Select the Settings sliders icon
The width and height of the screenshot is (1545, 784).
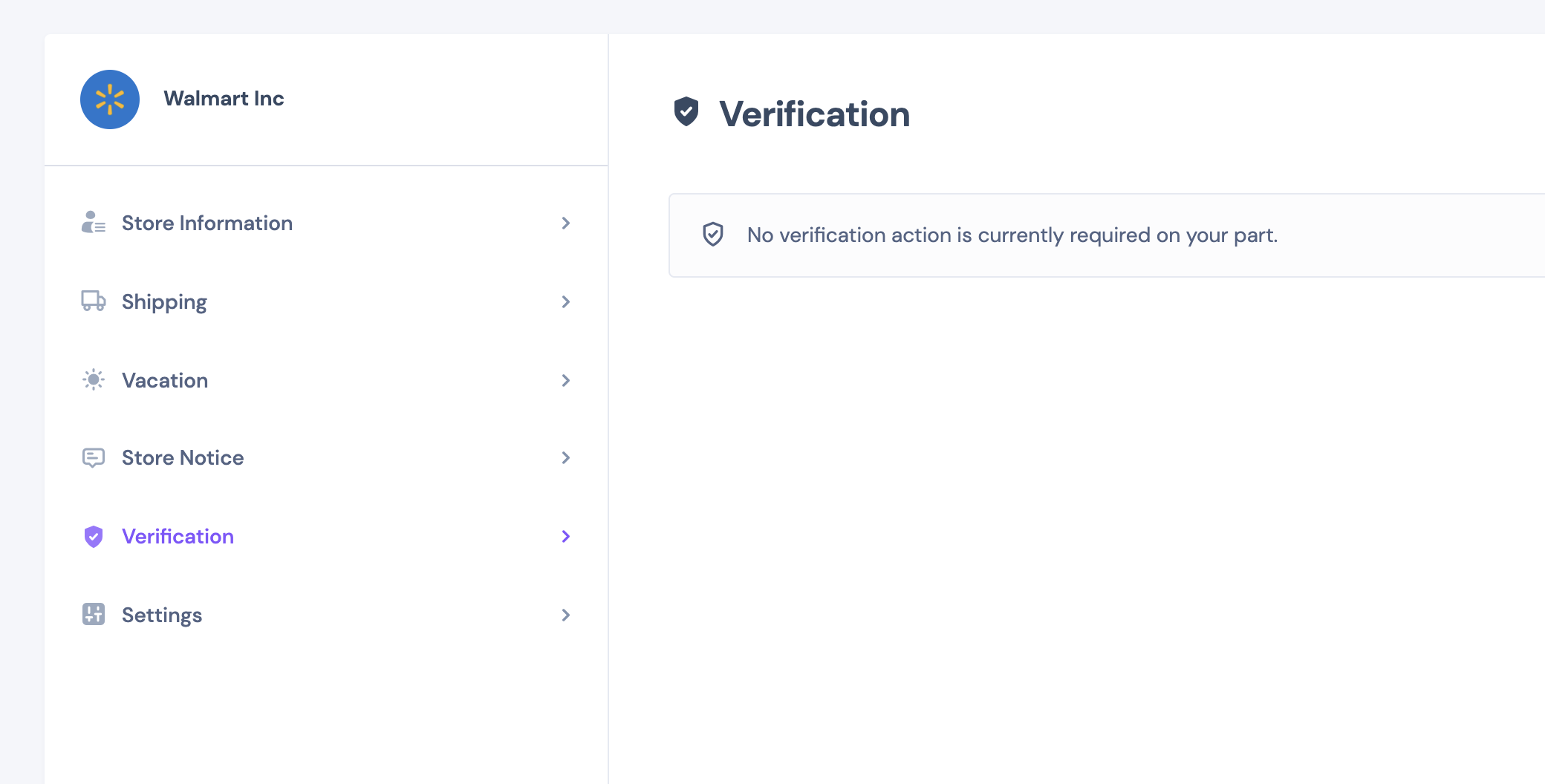click(x=94, y=615)
